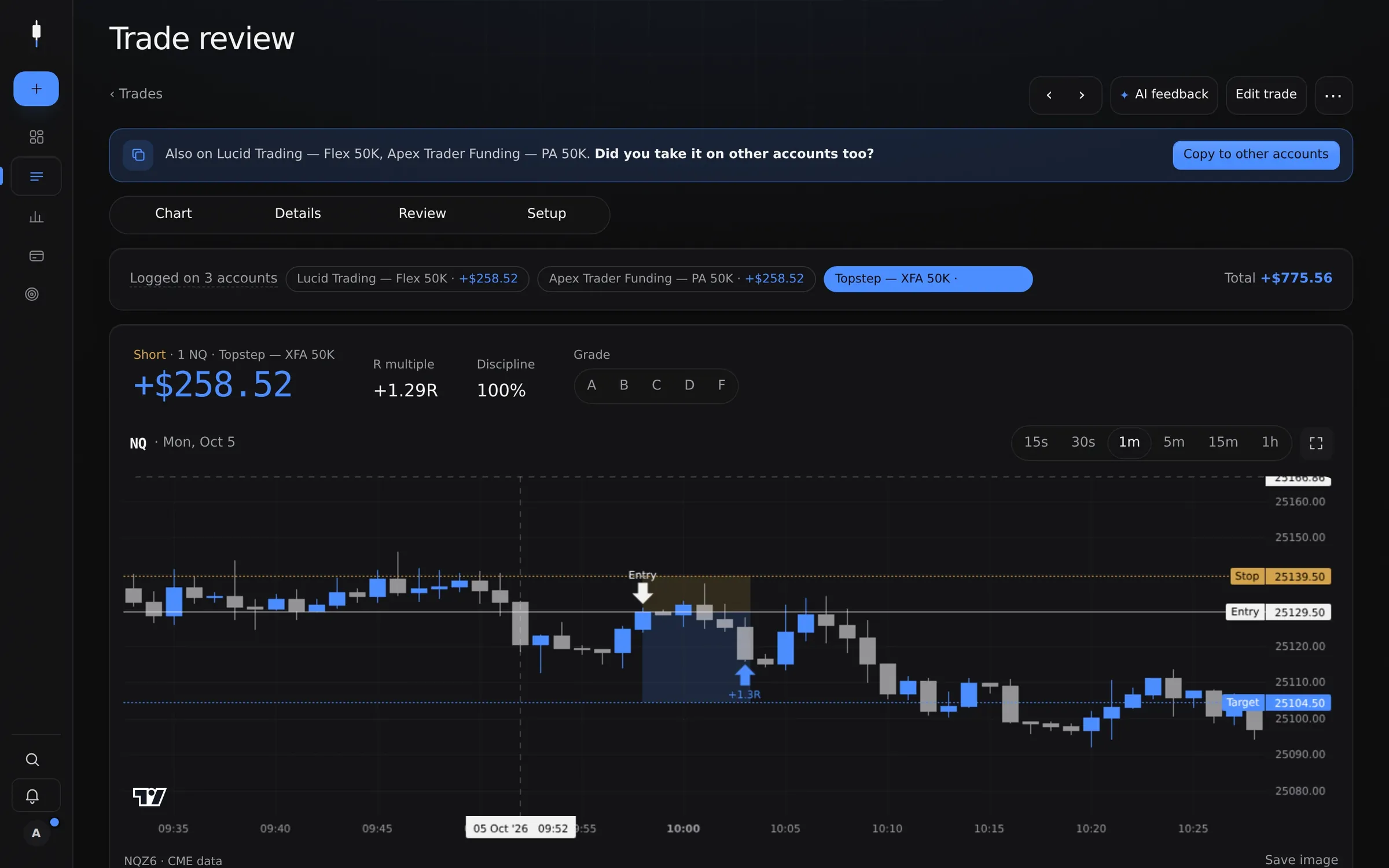
Task: Click the Edit trade button
Action: point(1266,95)
